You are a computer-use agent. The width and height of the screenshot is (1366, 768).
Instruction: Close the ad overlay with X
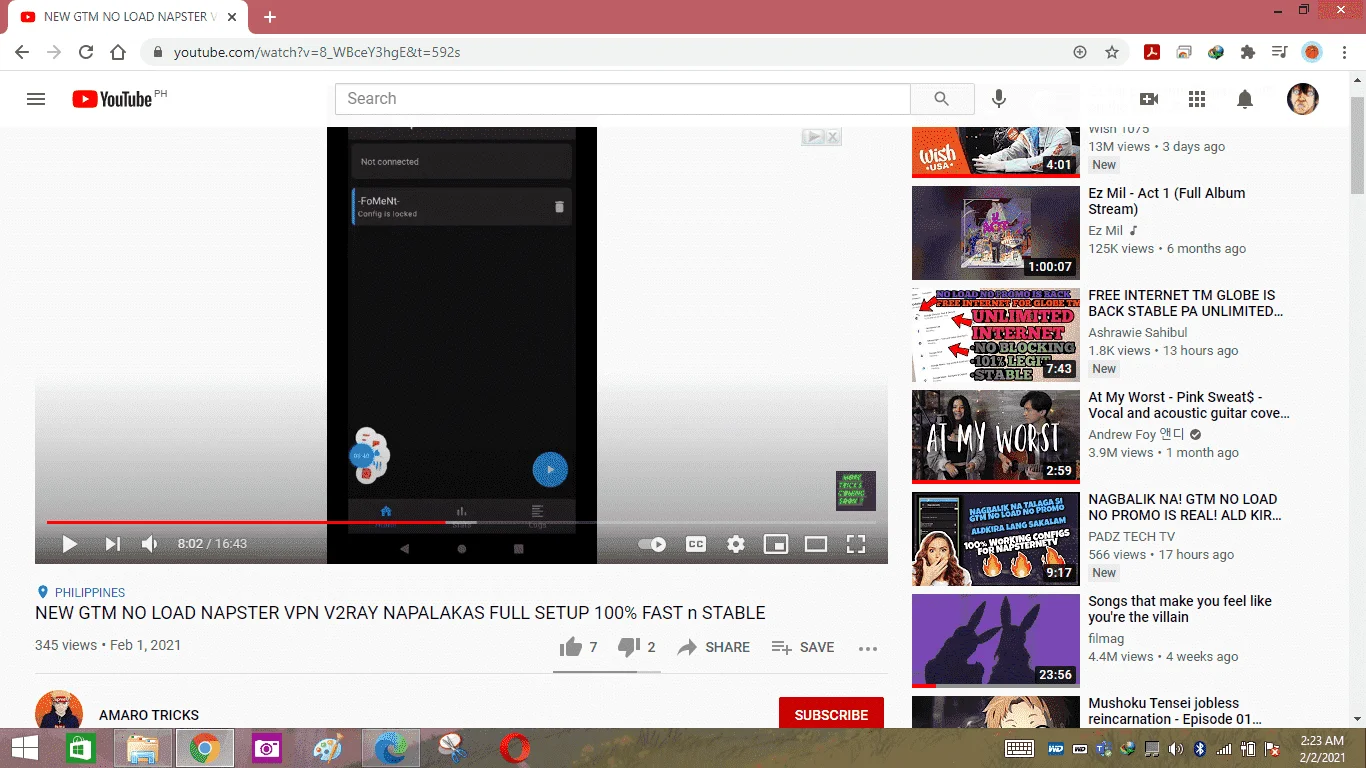pyautogui.click(x=833, y=137)
